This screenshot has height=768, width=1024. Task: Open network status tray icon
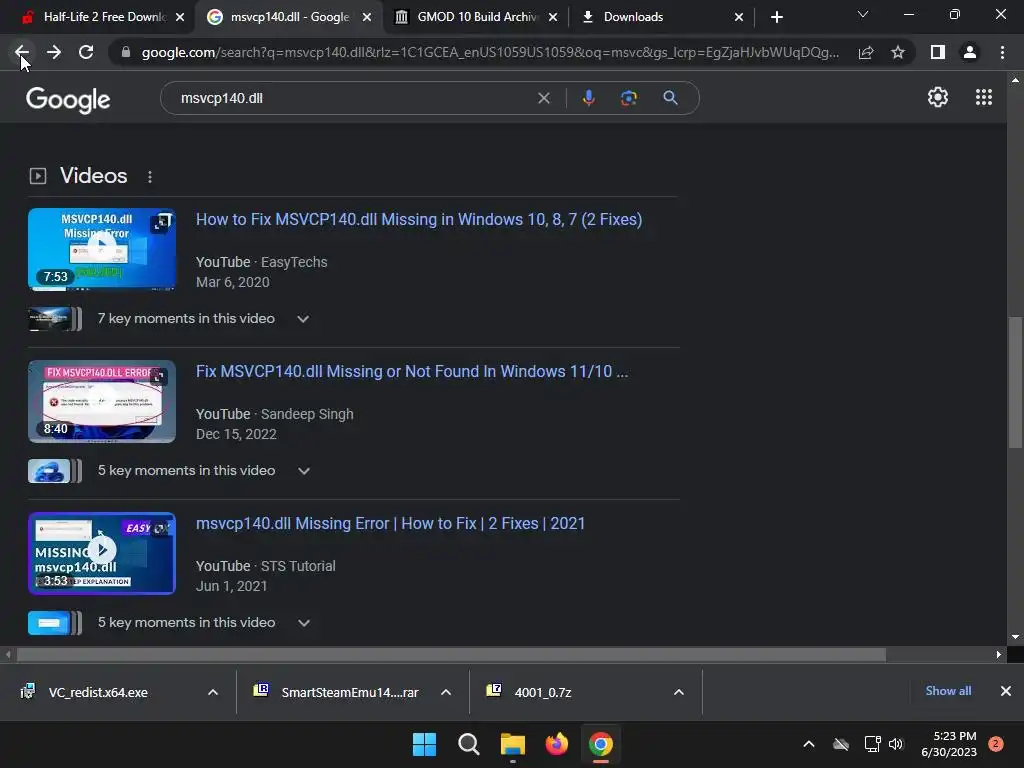click(x=872, y=744)
